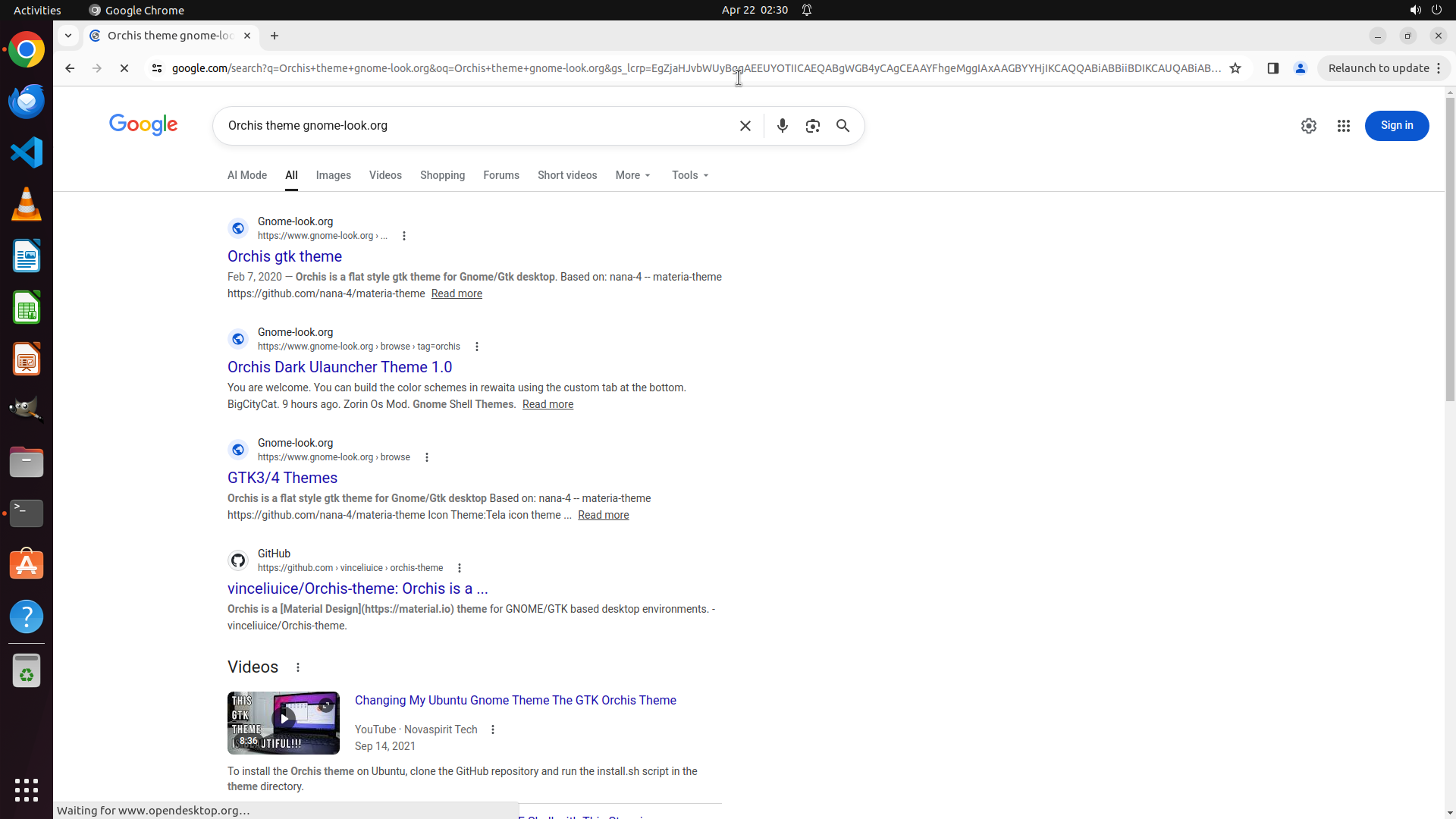Expand the Tools dropdown
Image resolution: width=1456 pixels, height=819 pixels.
(689, 175)
